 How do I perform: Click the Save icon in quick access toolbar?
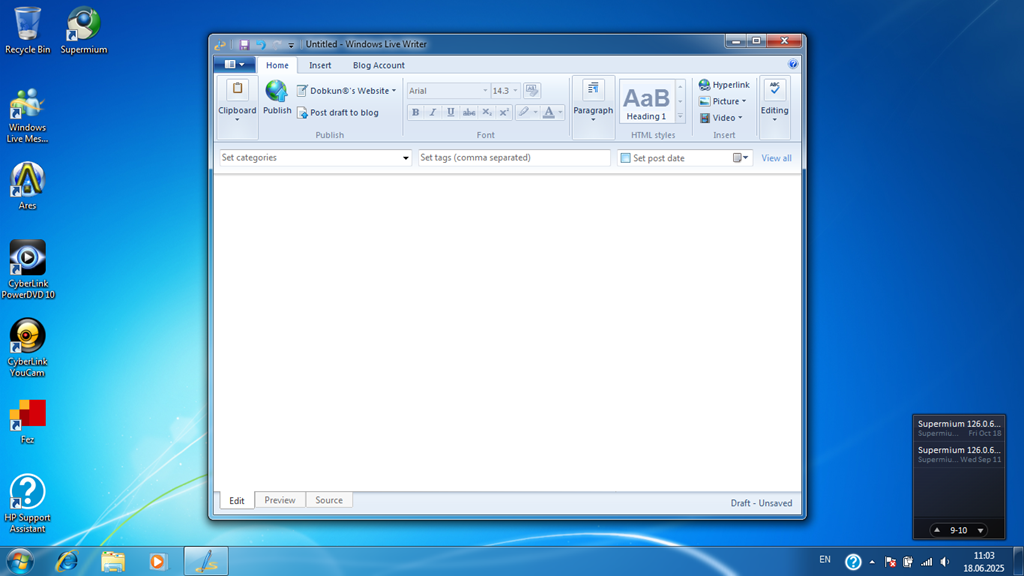(x=244, y=44)
